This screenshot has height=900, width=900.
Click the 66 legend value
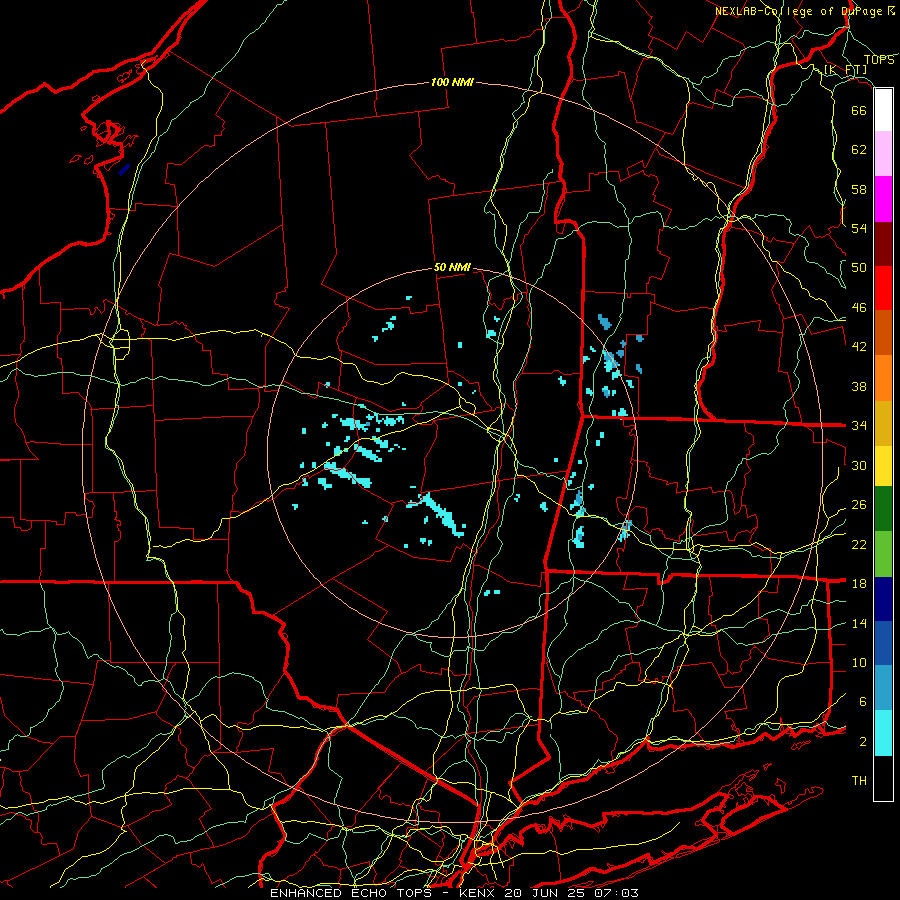click(x=859, y=111)
